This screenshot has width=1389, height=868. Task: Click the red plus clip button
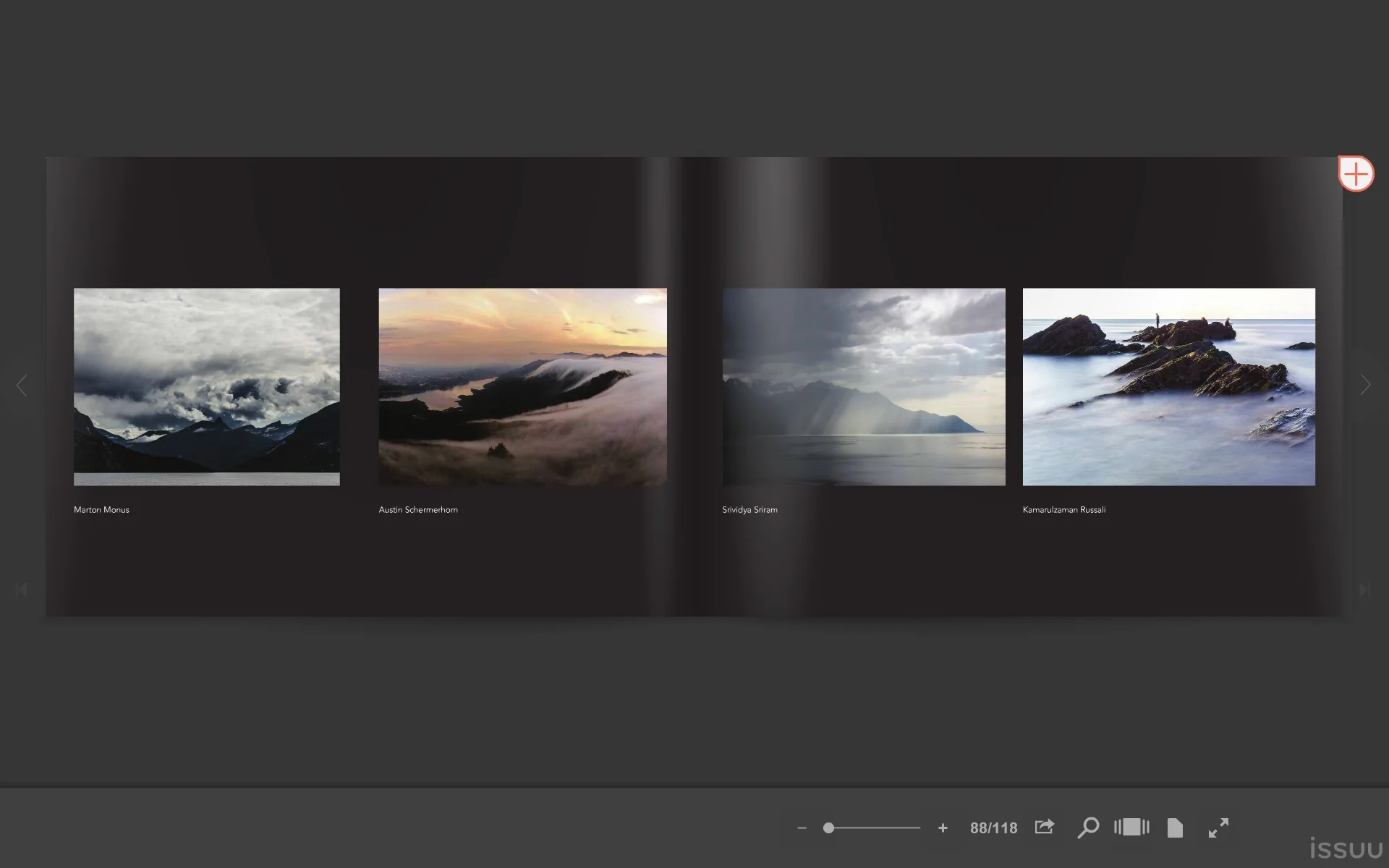[x=1356, y=174]
